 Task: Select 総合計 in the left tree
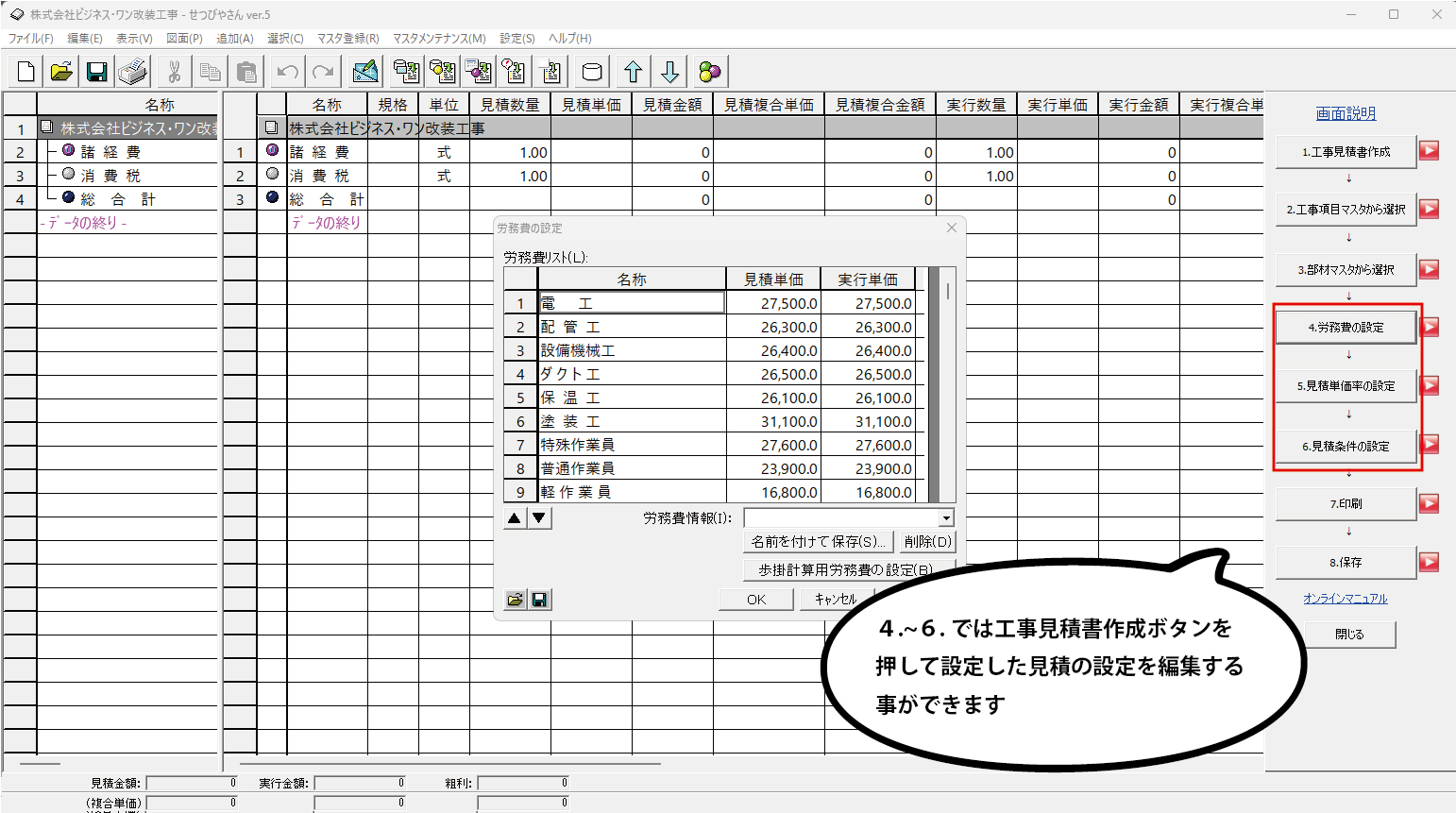click(x=118, y=199)
